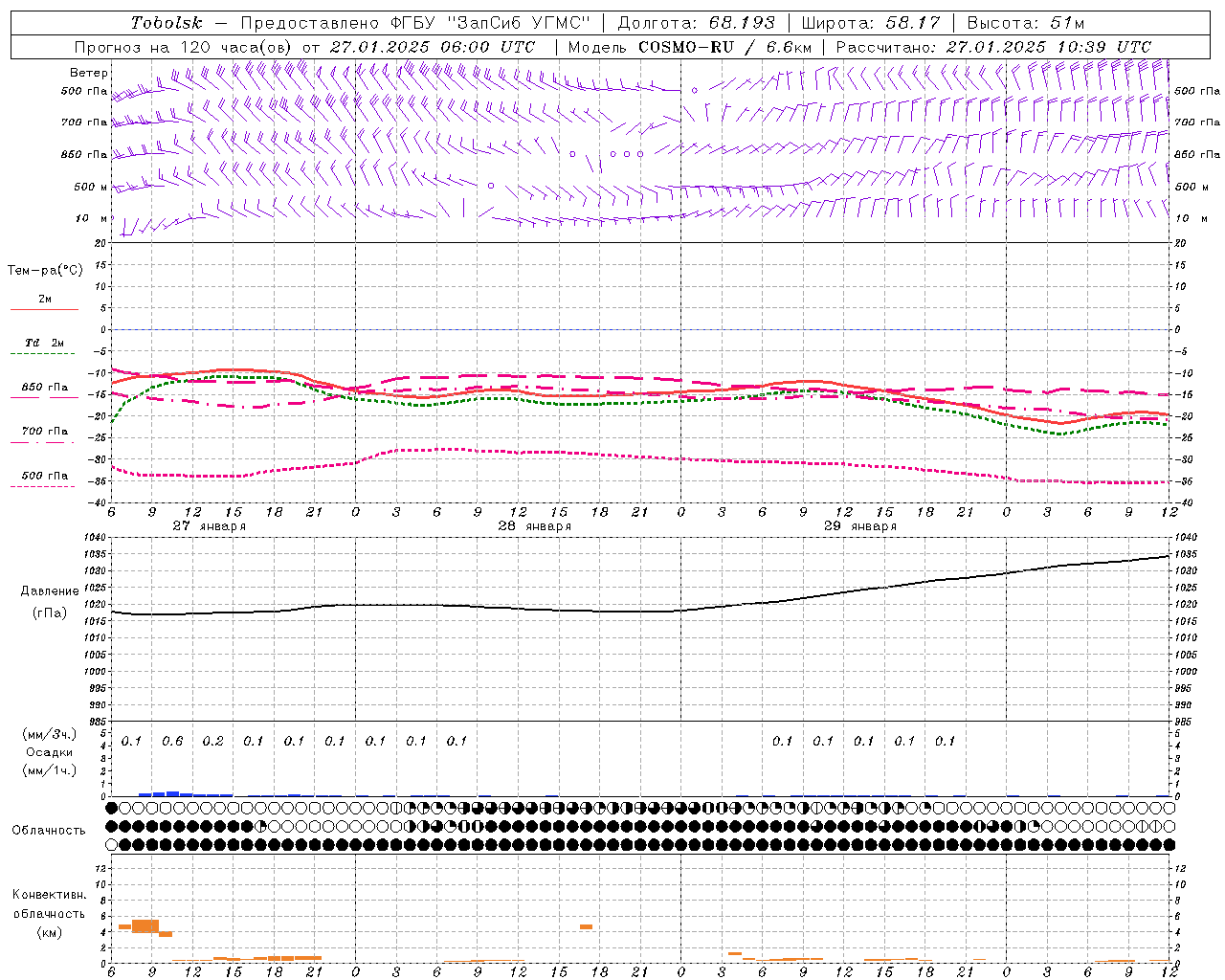Select the '0.2' precipitation value
1225x980 pixels.
tap(212, 741)
